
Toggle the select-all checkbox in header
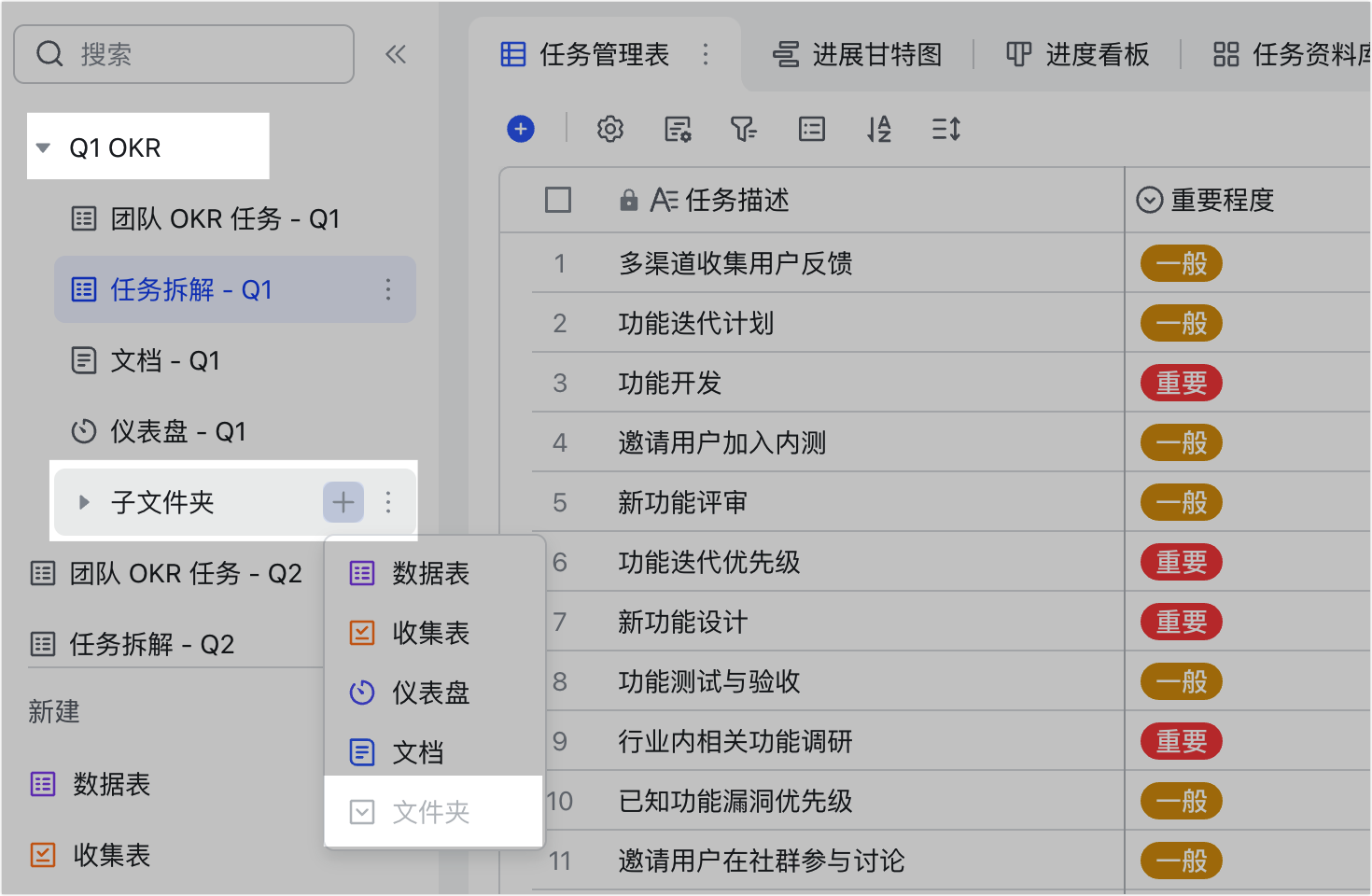[x=558, y=200]
